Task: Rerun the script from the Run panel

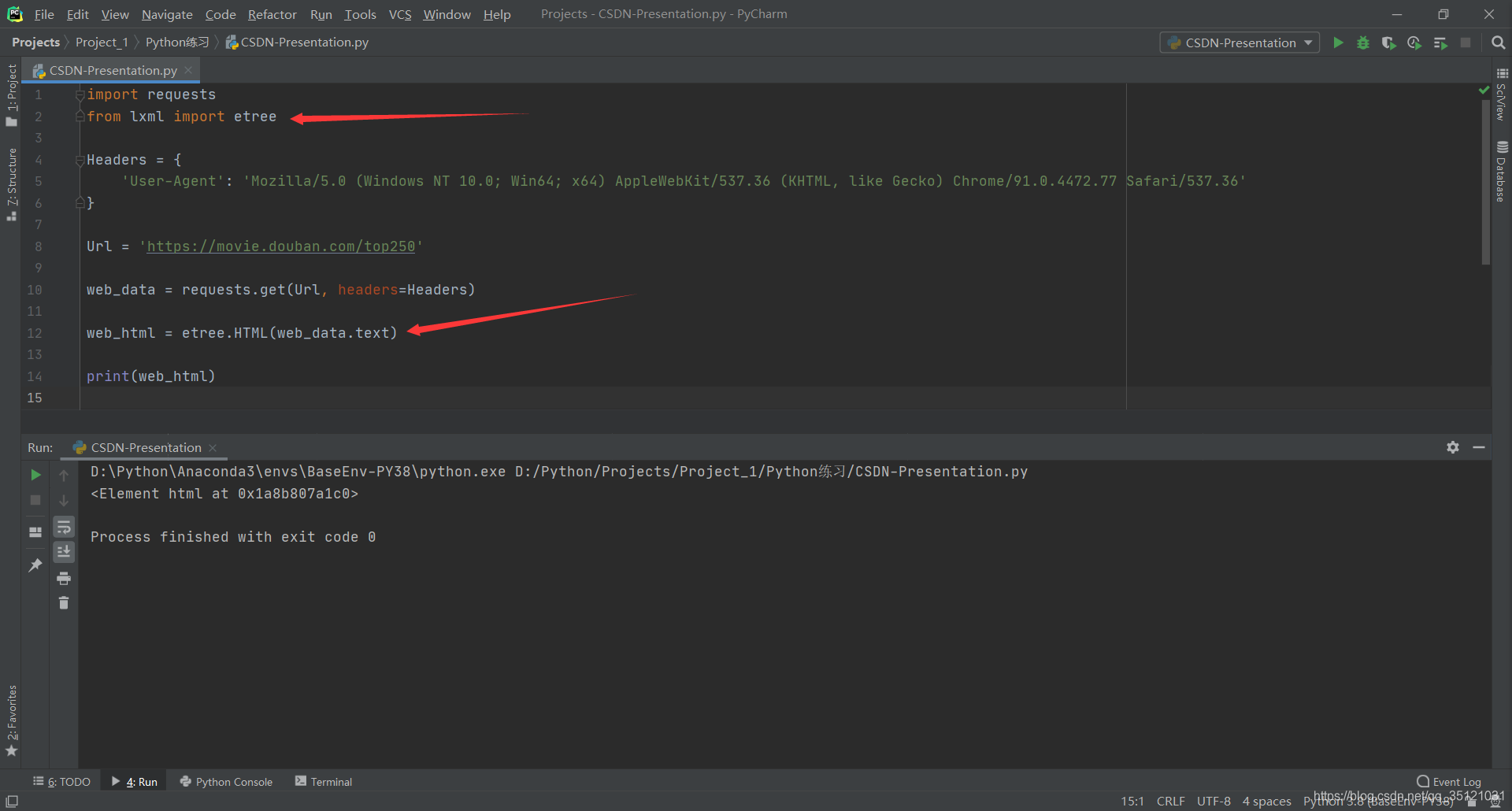Action: [x=35, y=474]
